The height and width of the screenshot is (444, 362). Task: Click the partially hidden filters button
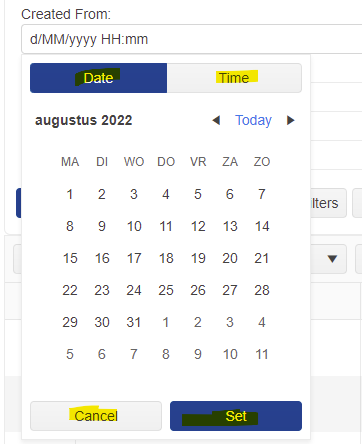click(328, 203)
